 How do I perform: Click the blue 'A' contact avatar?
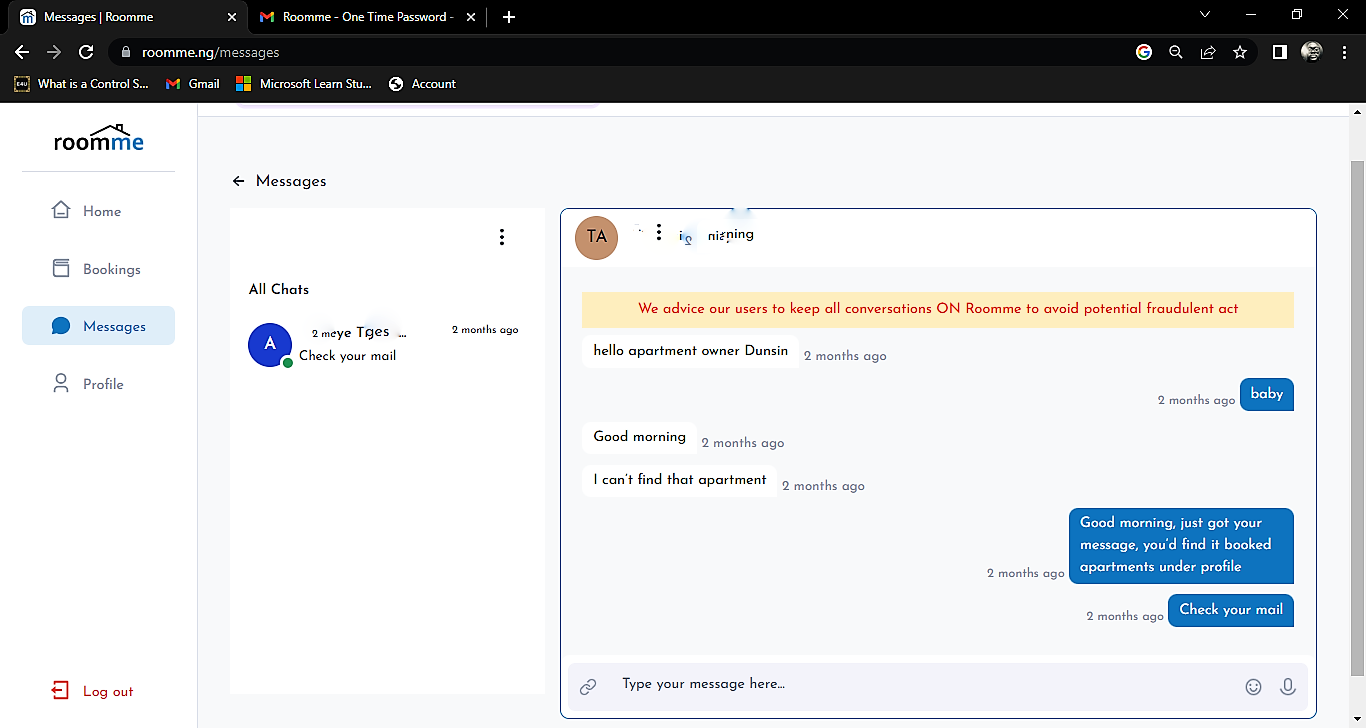tap(270, 345)
